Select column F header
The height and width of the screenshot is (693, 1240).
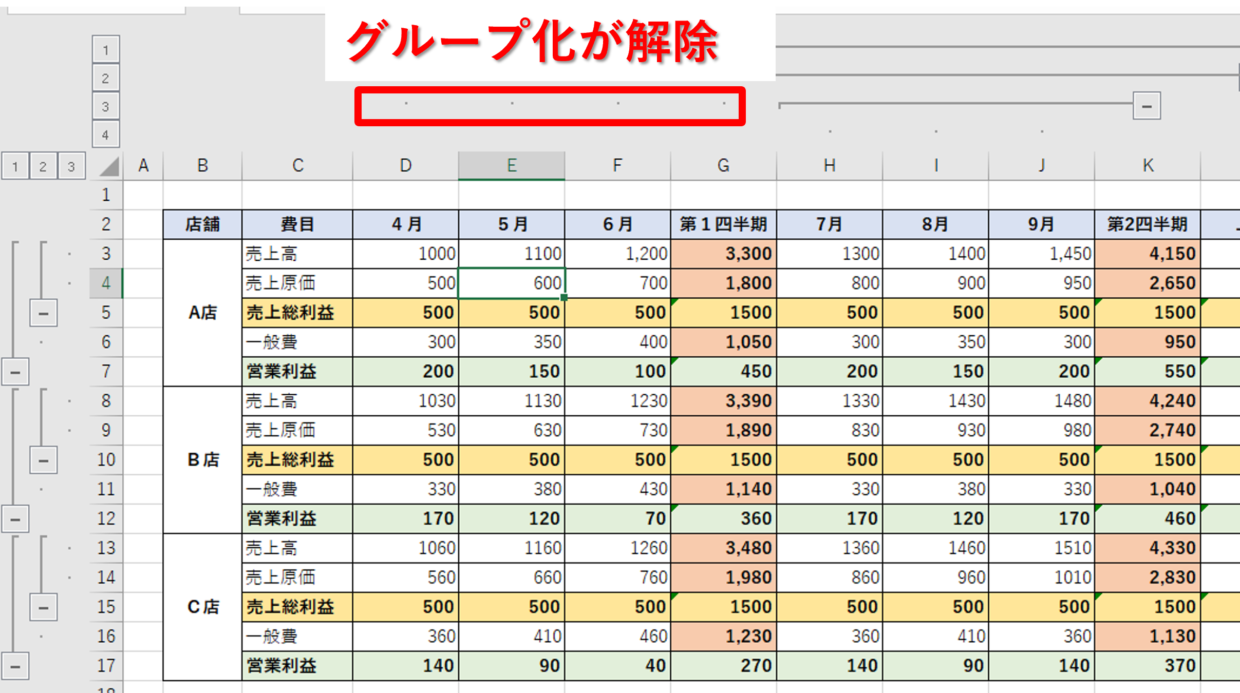(617, 166)
